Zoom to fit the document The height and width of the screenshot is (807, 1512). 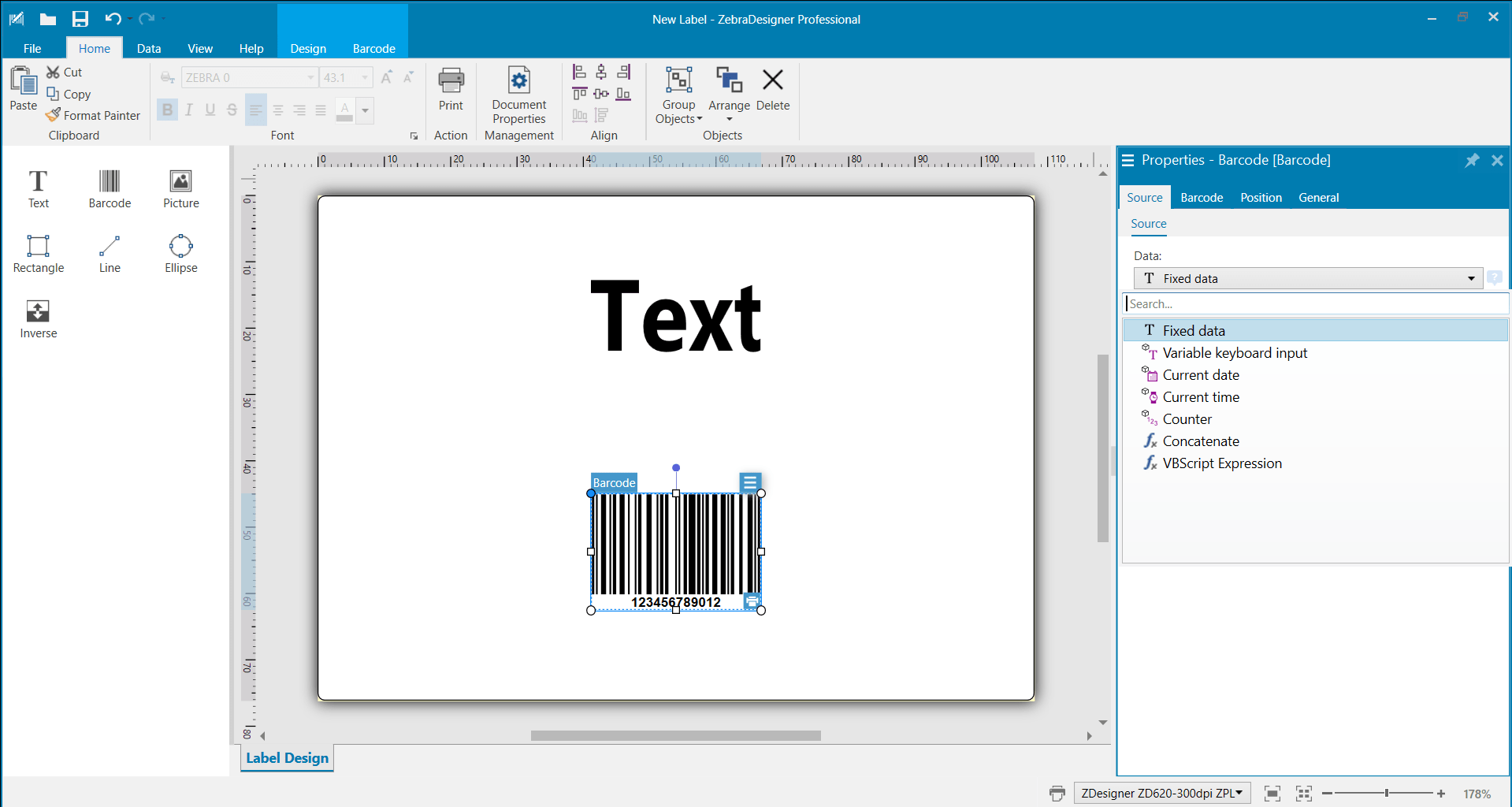coord(1272,794)
